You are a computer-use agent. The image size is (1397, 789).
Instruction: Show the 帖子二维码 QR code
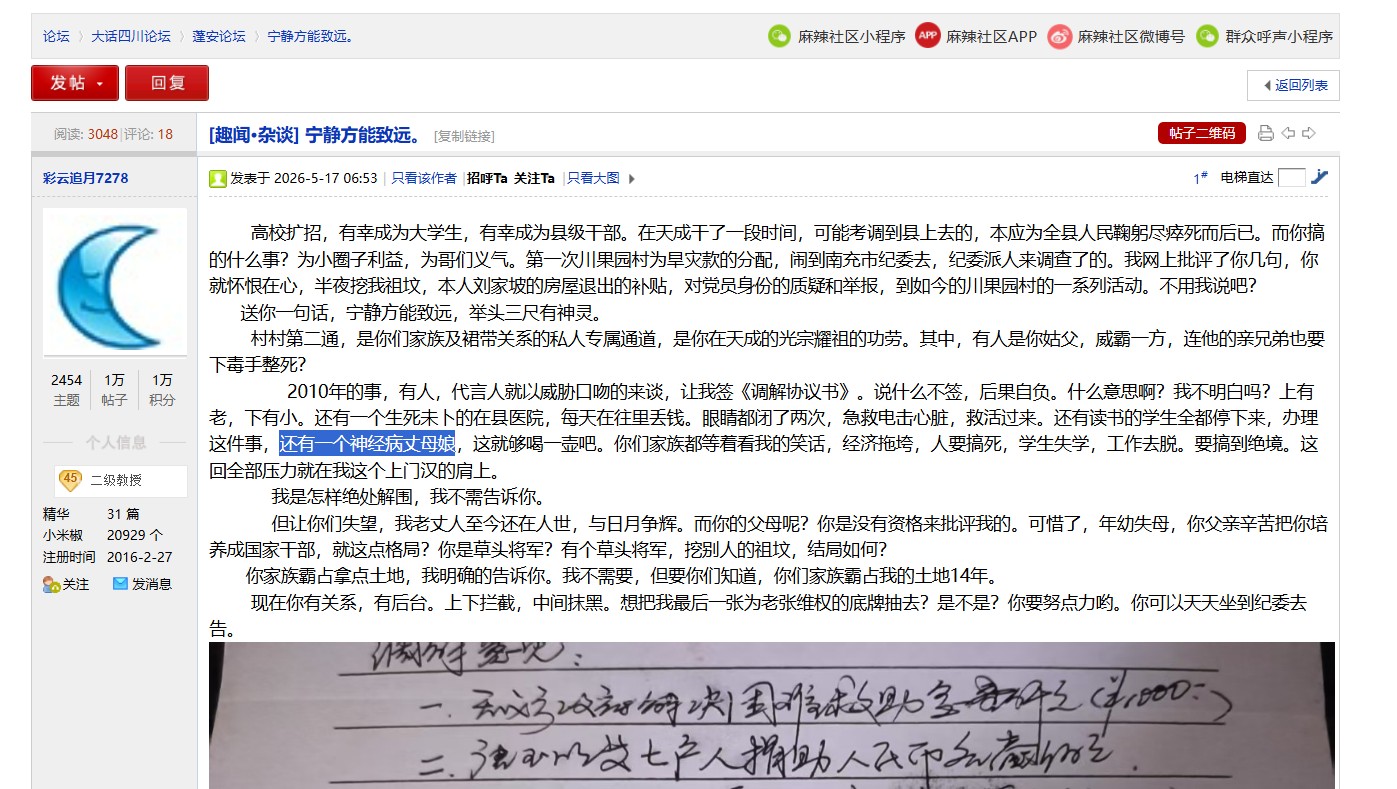[1202, 133]
